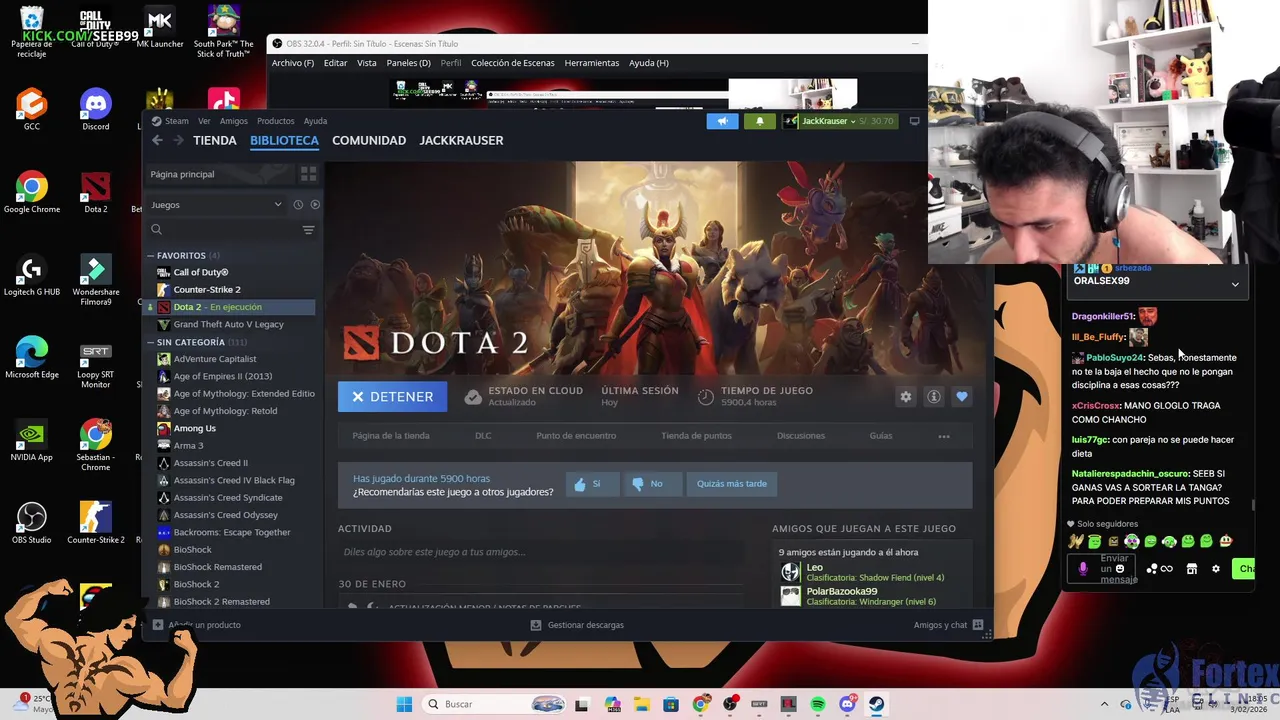Open Página de la tienda link
Image resolution: width=1280 pixels, height=720 pixels.
coord(391,436)
